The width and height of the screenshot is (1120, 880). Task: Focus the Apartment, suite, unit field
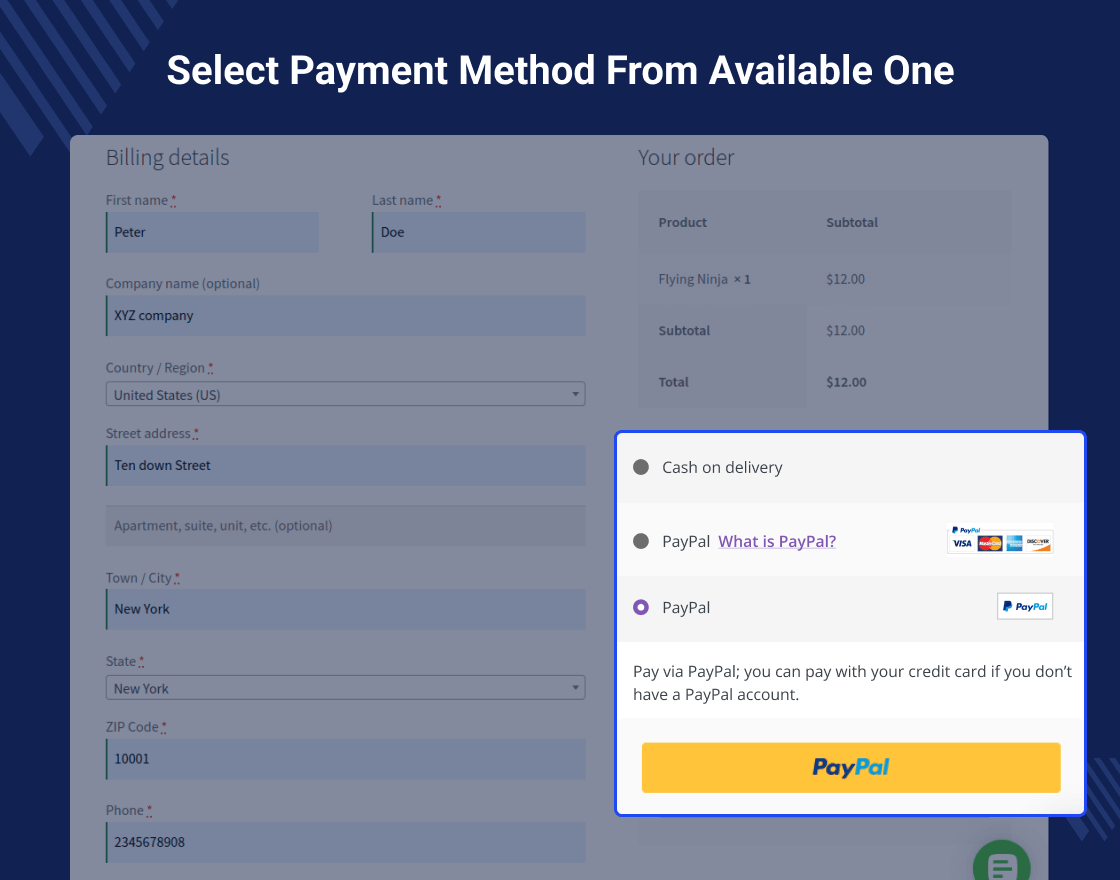(345, 526)
